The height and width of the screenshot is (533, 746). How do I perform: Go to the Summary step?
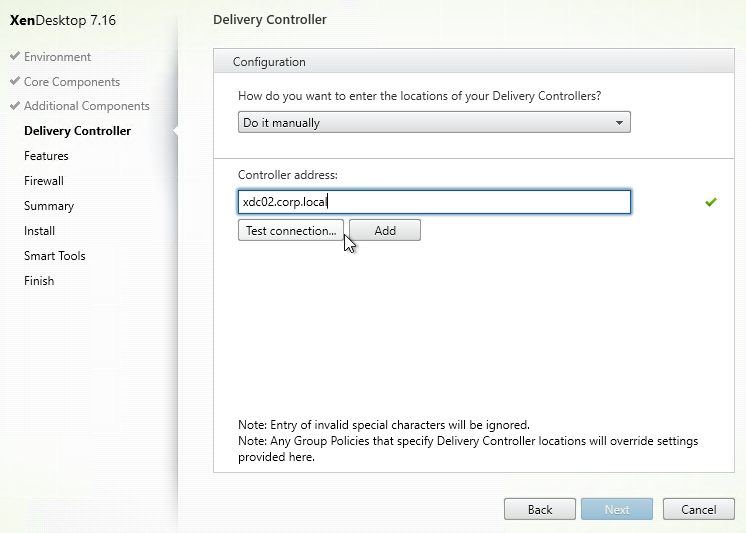click(x=49, y=206)
